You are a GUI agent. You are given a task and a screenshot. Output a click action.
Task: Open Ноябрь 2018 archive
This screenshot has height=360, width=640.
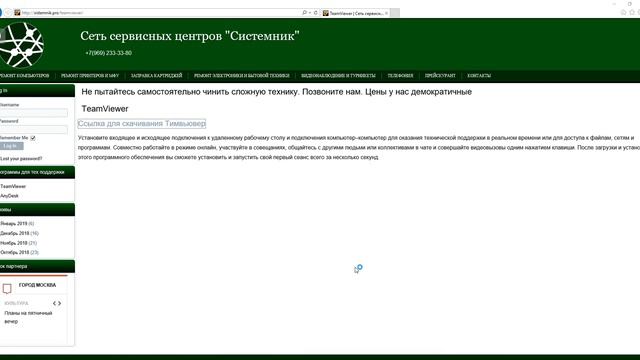pyautogui.click(x=13, y=243)
